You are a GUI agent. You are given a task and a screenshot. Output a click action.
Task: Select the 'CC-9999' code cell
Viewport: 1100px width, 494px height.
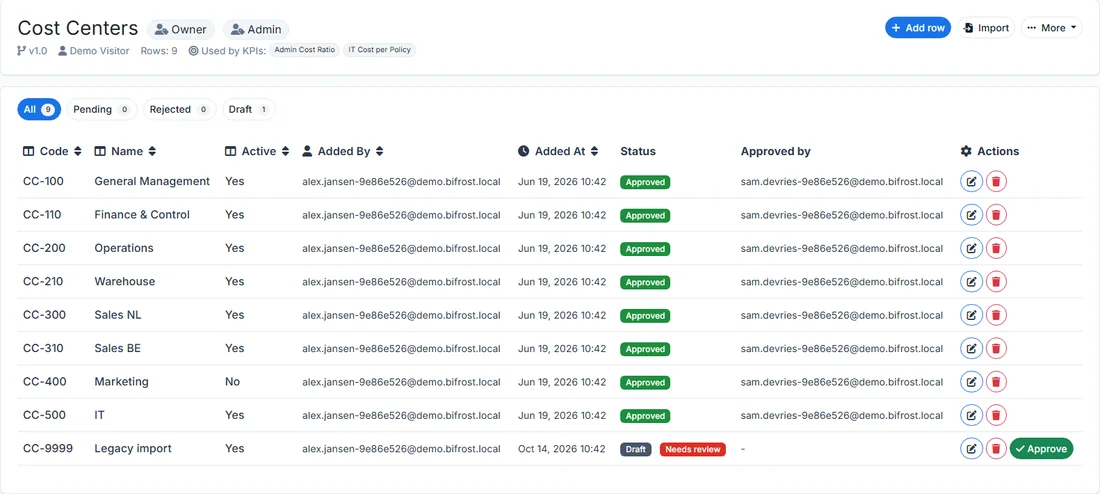[48, 448]
